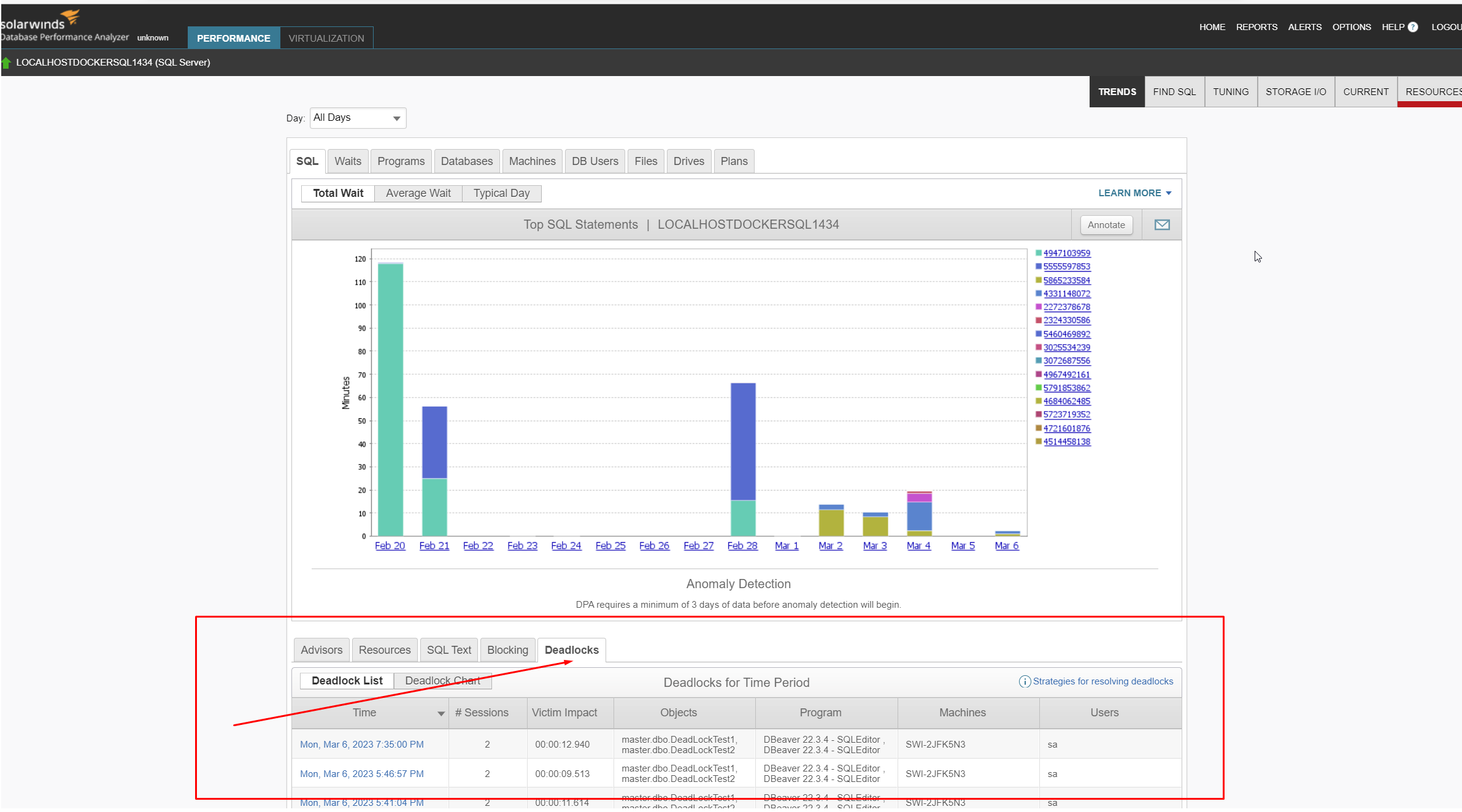Click the Time column header
Viewport: 1462px width, 812px height.
point(364,713)
